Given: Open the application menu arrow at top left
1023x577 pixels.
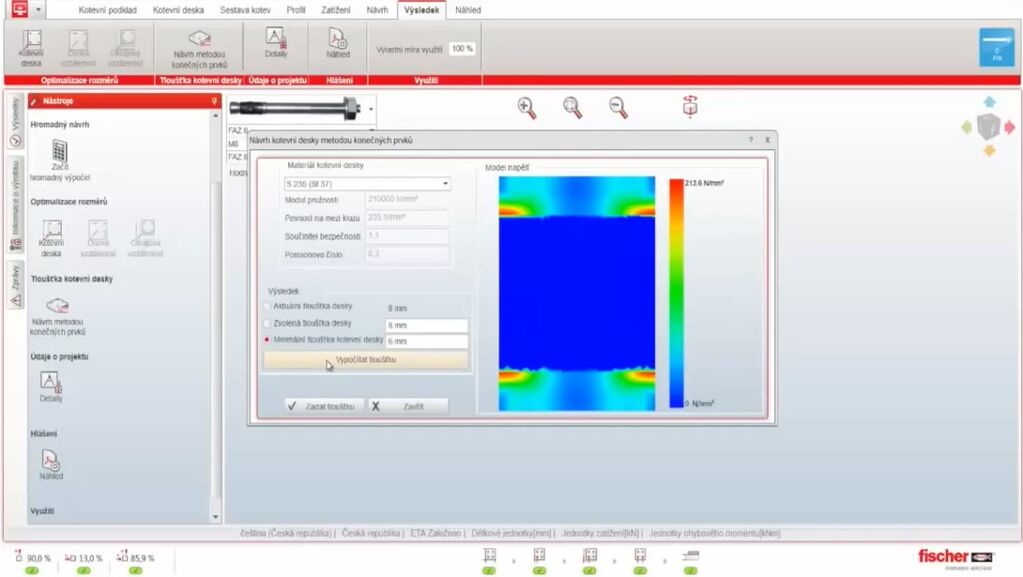Looking at the screenshot, I should tap(39, 9).
